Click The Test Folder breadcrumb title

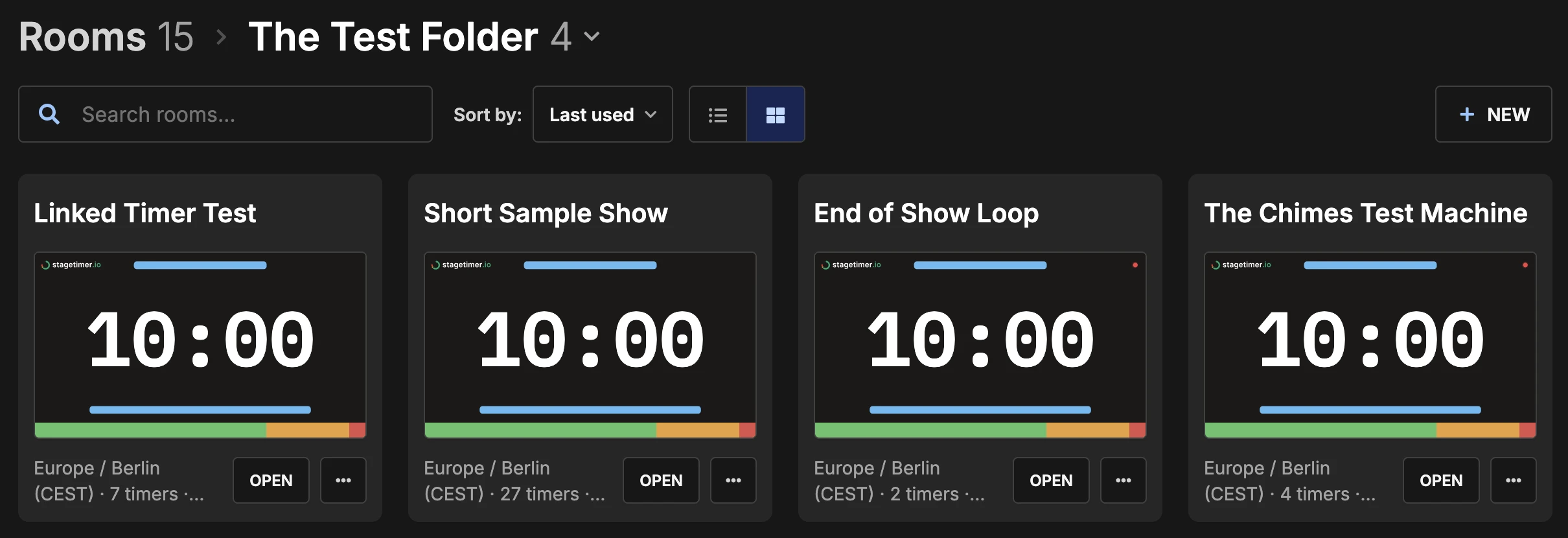(393, 36)
